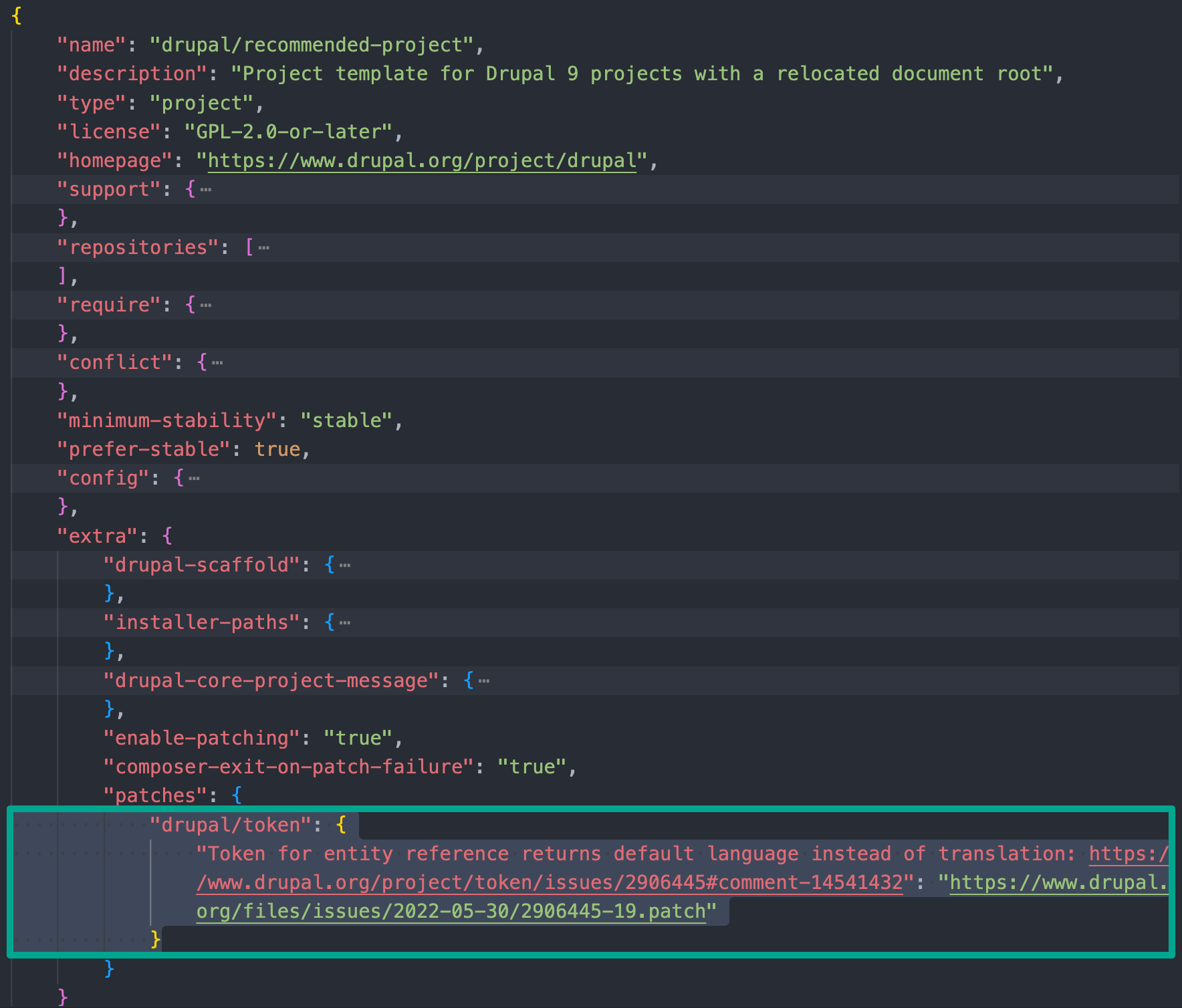
Task: Expand the folded "drupal-core-project-message" block ellipsis
Action: [484, 681]
